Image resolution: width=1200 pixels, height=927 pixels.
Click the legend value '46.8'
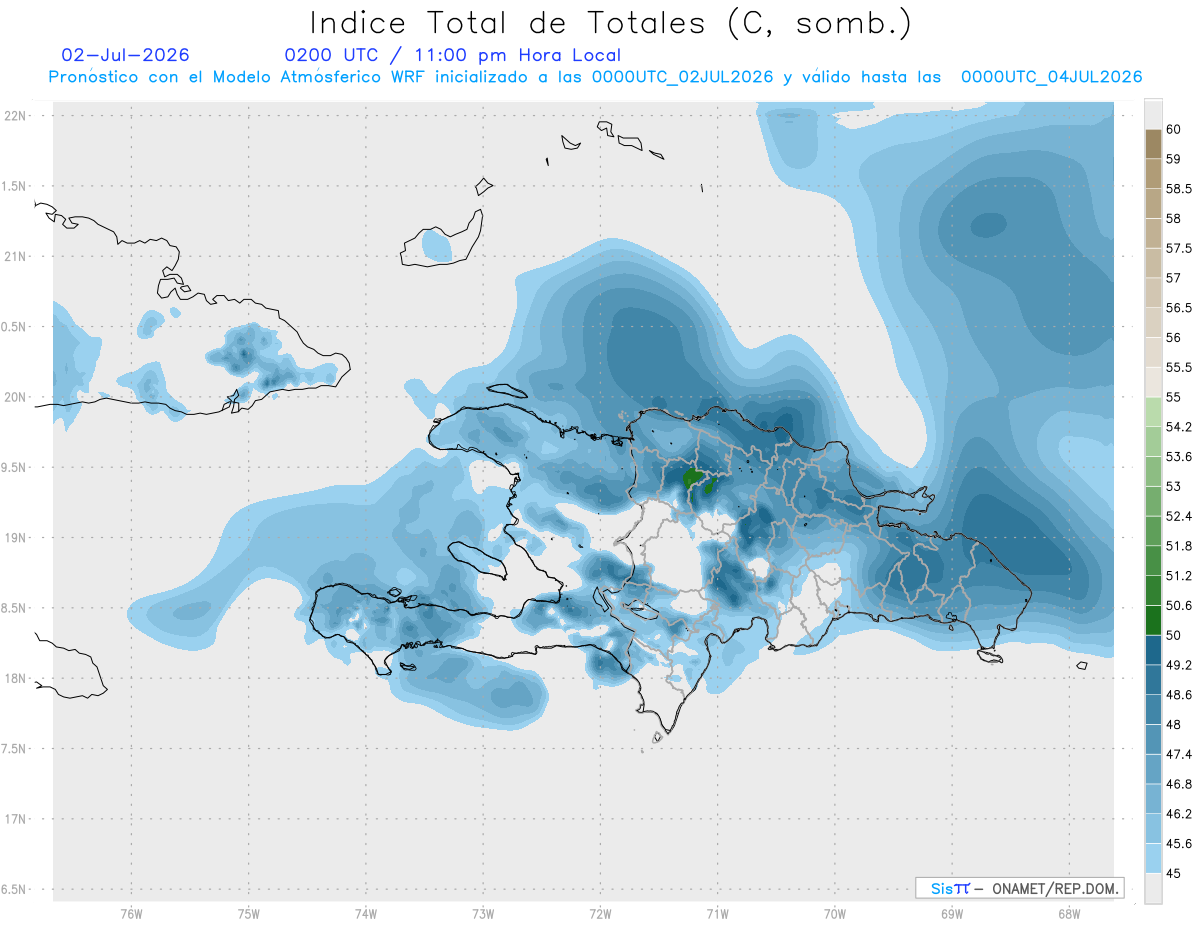(1178, 784)
